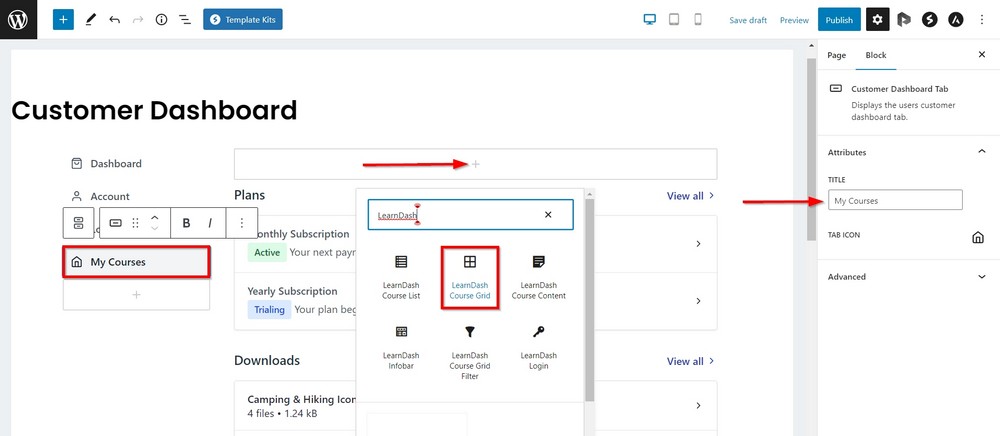This screenshot has height=436, width=1000.
Task: Toggle the block inserter plus button
Action: pos(63,20)
